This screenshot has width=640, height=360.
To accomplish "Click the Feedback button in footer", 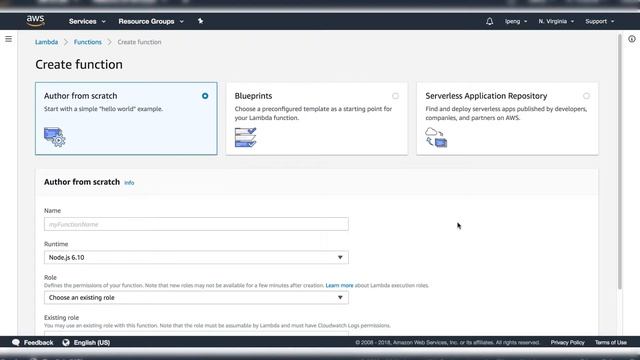I will pos(33,342).
